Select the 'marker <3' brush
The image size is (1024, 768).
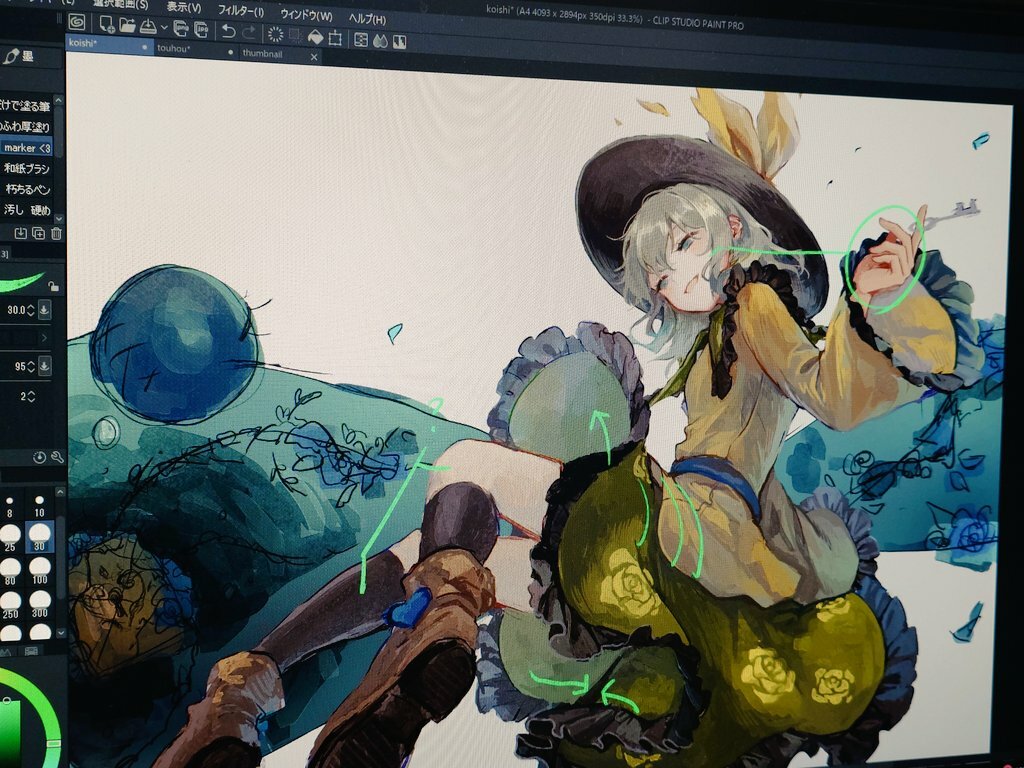click(x=26, y=148)
